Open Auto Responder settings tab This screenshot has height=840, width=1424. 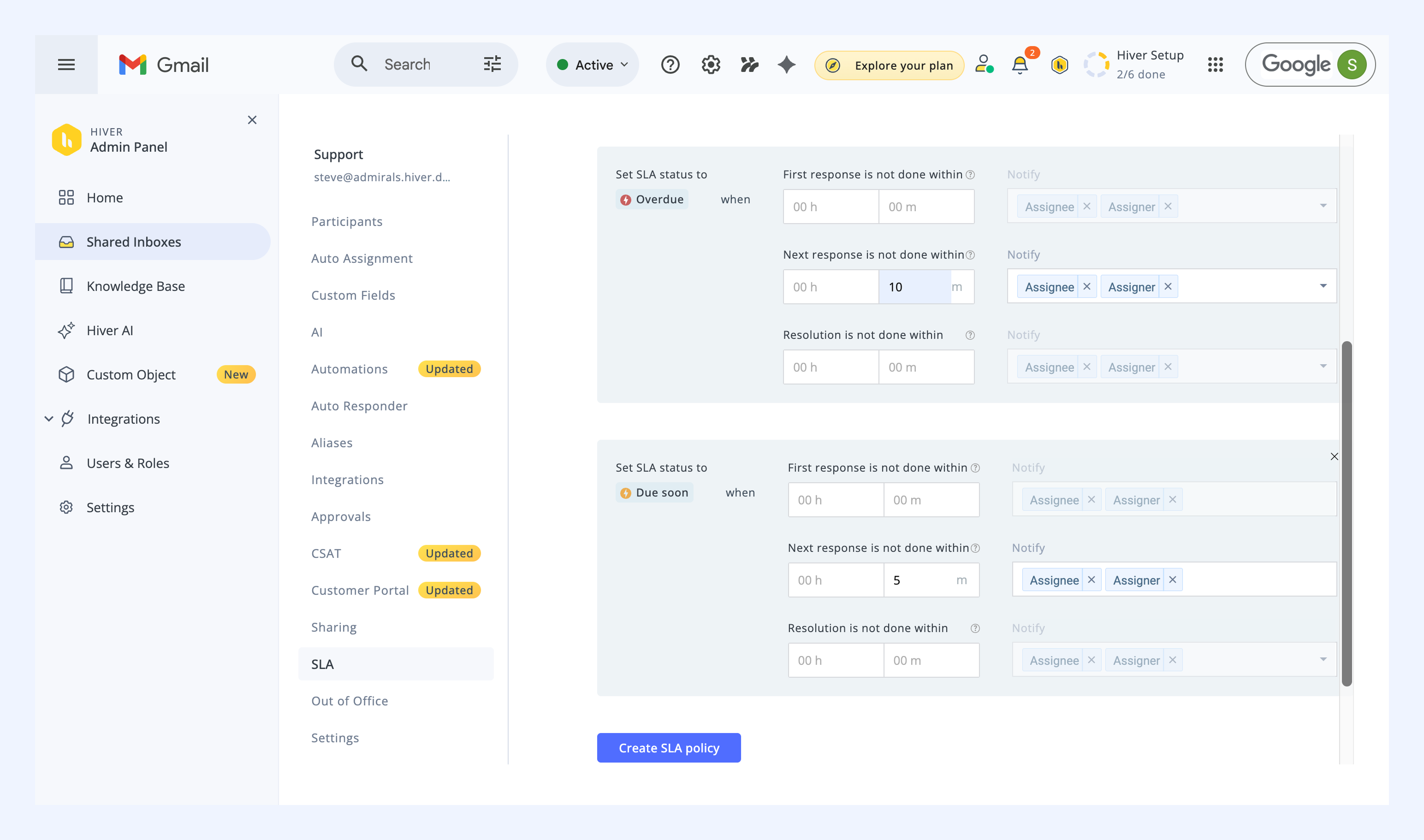[x=359, y=406]
